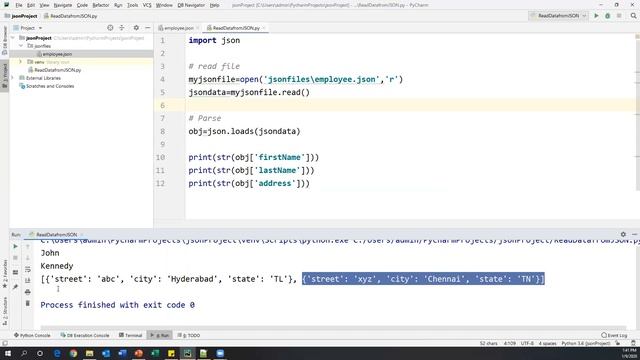This screenshot has width=640, height=360.
Task: Click the Python 3.6 interpreter in status bar
Action: pos(586,344)
